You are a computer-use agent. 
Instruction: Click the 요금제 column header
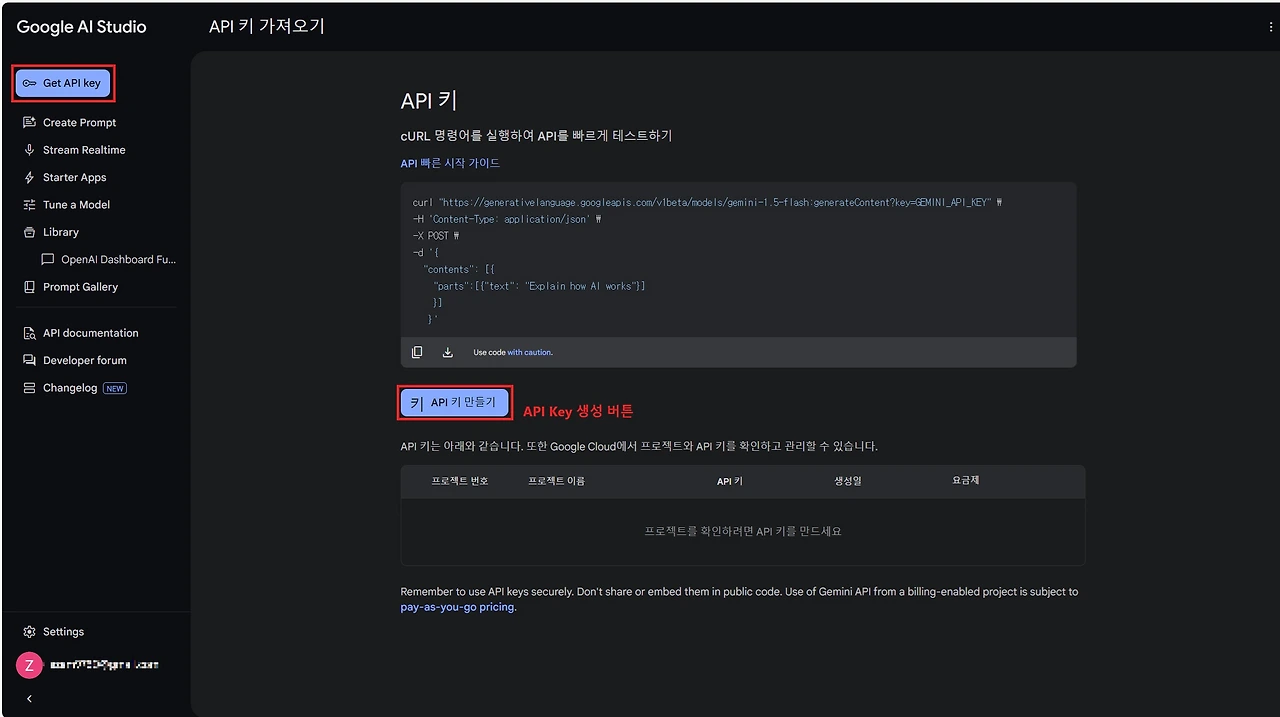(966, 480)
